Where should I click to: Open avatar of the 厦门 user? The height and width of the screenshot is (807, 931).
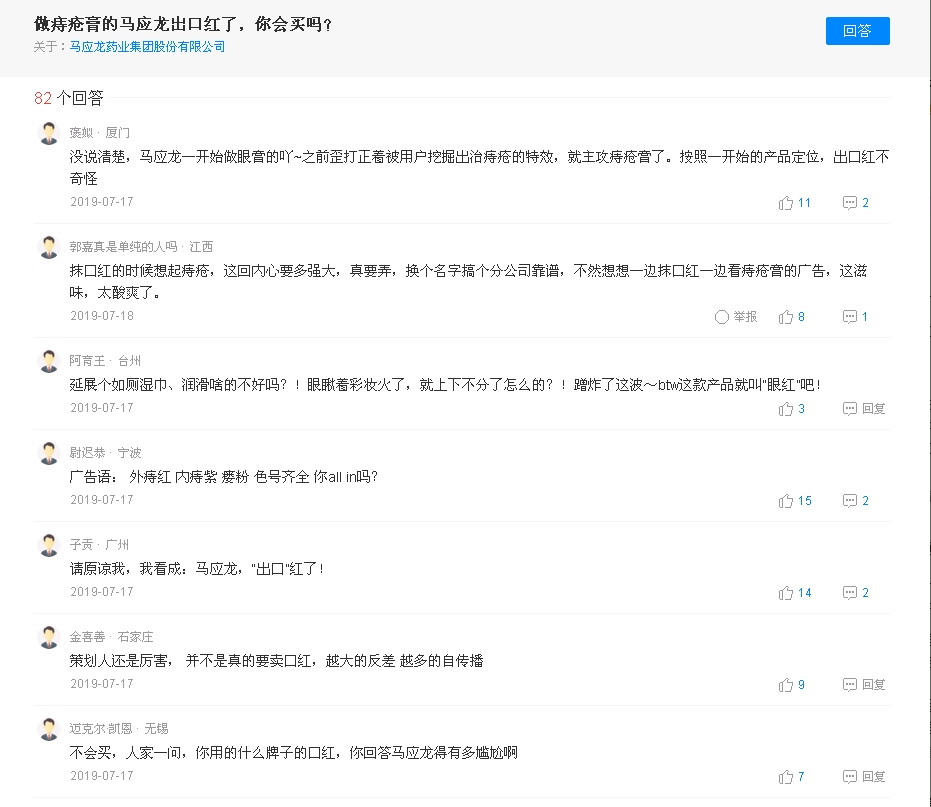[x=49, y=133]
